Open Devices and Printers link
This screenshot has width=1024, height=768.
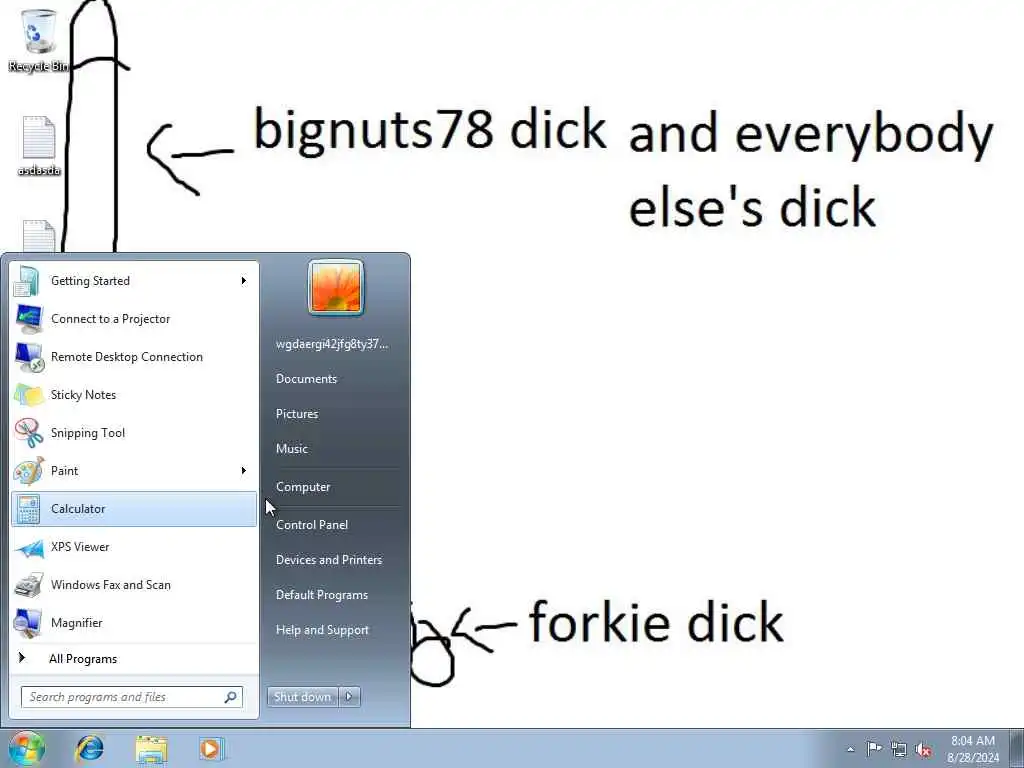pyautogui.click(x=329, y=560)
